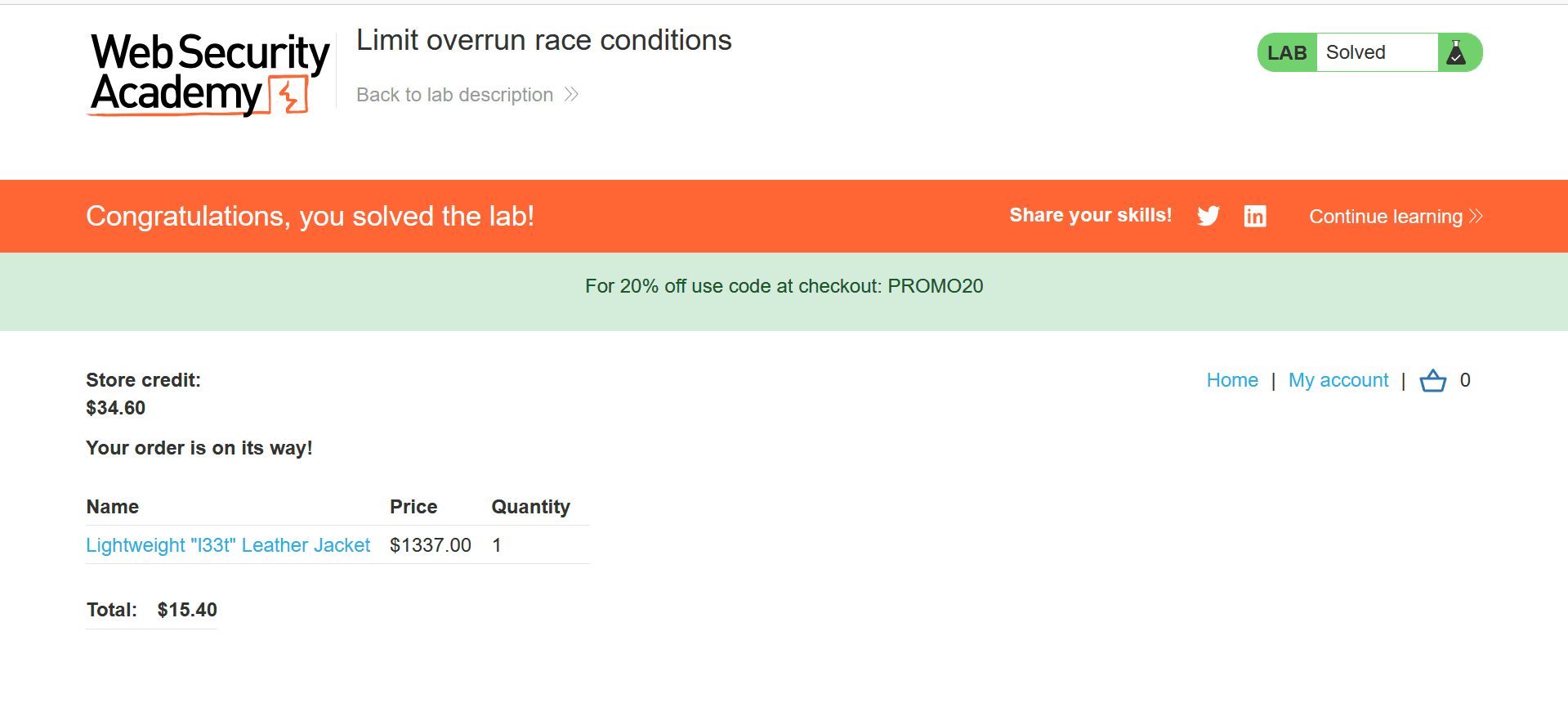Go to My account
Viewport: 1568px width, 721px height.
(x=1338, y=380)
